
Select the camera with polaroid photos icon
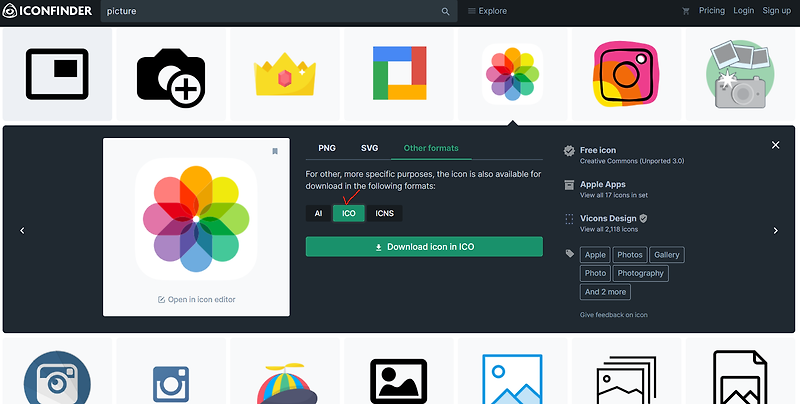[x=740, y=74]
